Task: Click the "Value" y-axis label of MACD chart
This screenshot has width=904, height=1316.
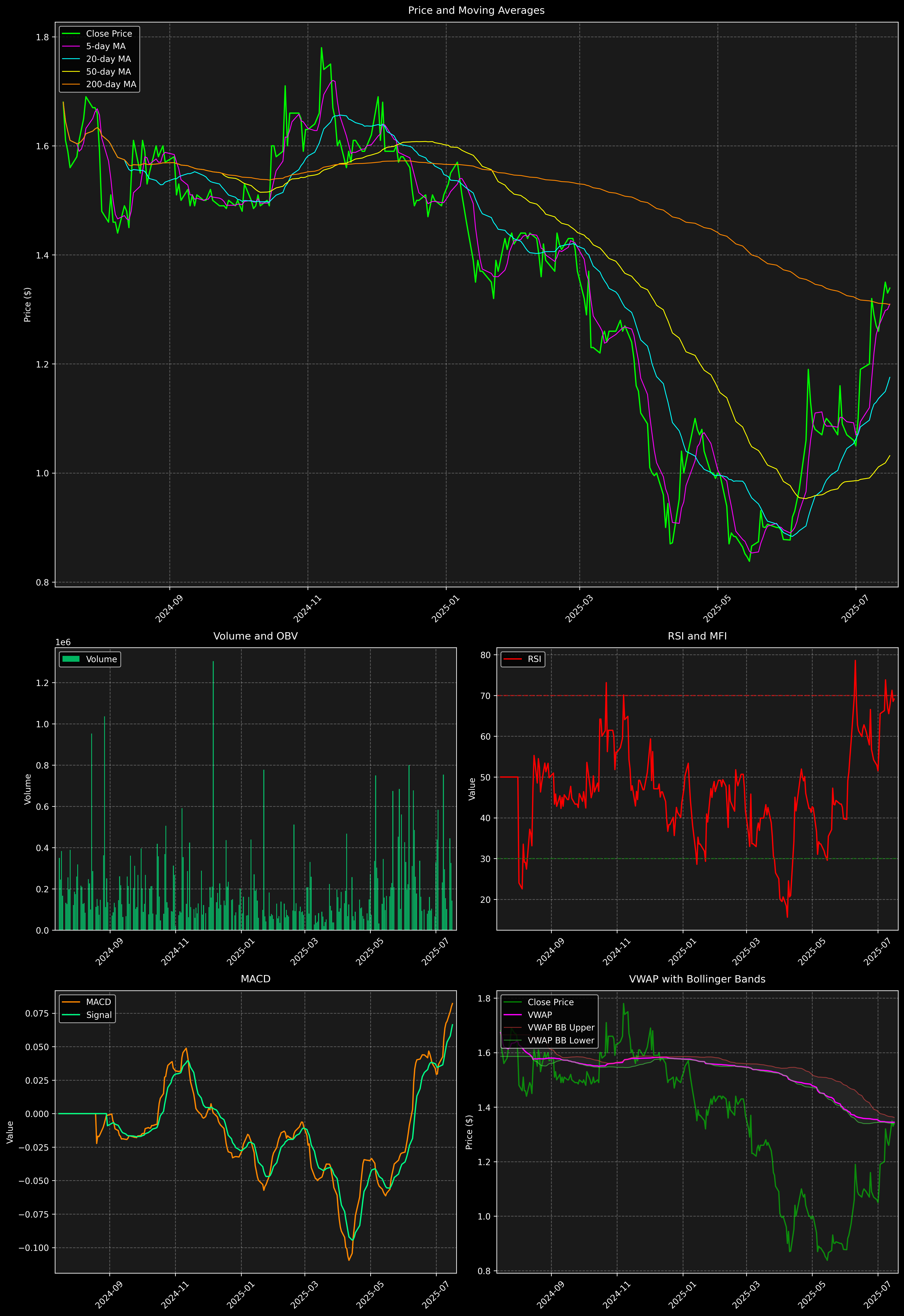Action: point(10,1132)
